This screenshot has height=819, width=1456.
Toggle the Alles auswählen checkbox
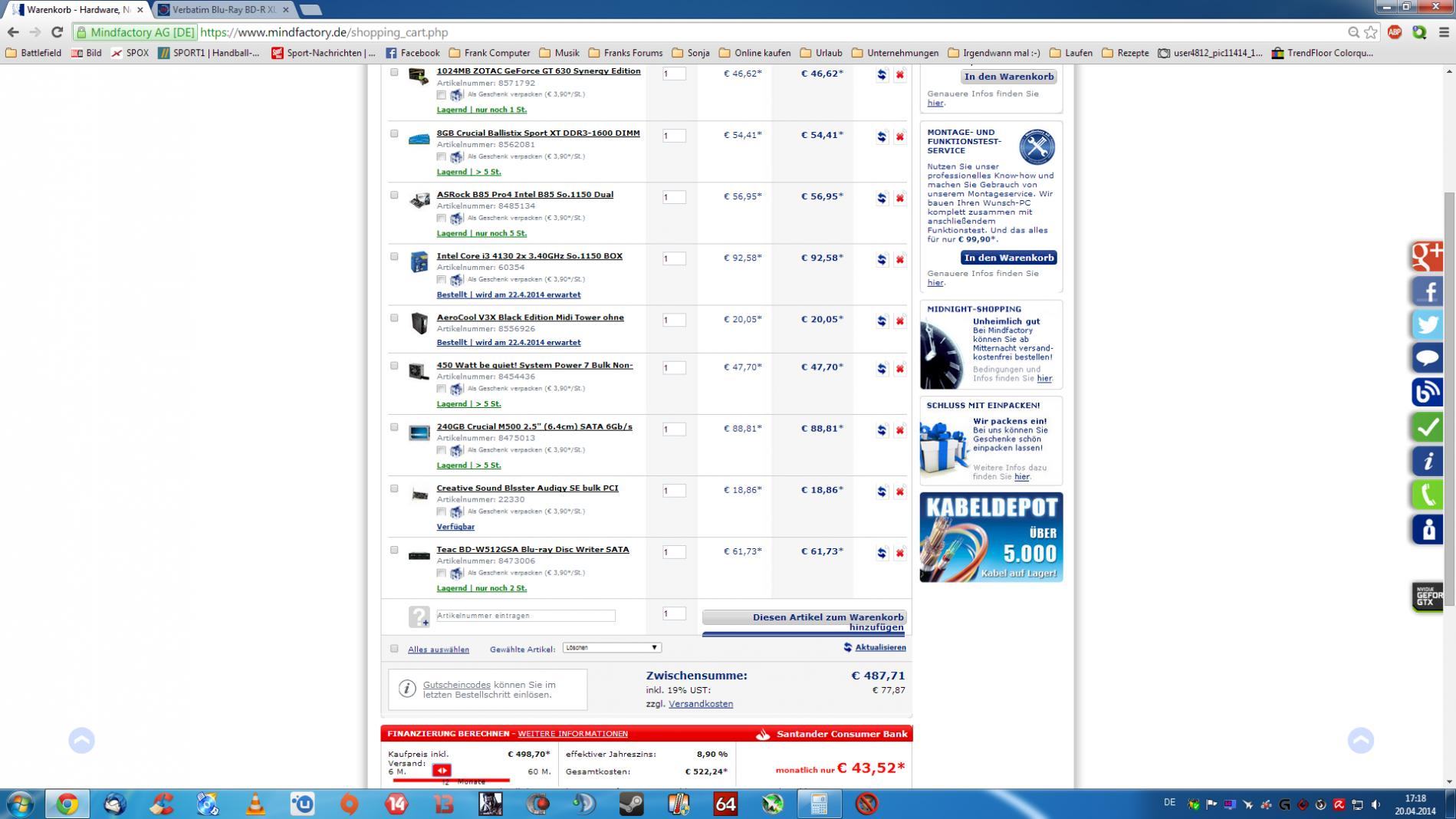[x=394, y=649]
